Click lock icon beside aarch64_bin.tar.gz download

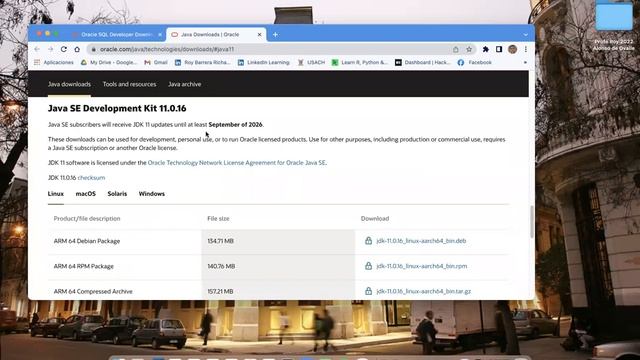click(368, 291)
